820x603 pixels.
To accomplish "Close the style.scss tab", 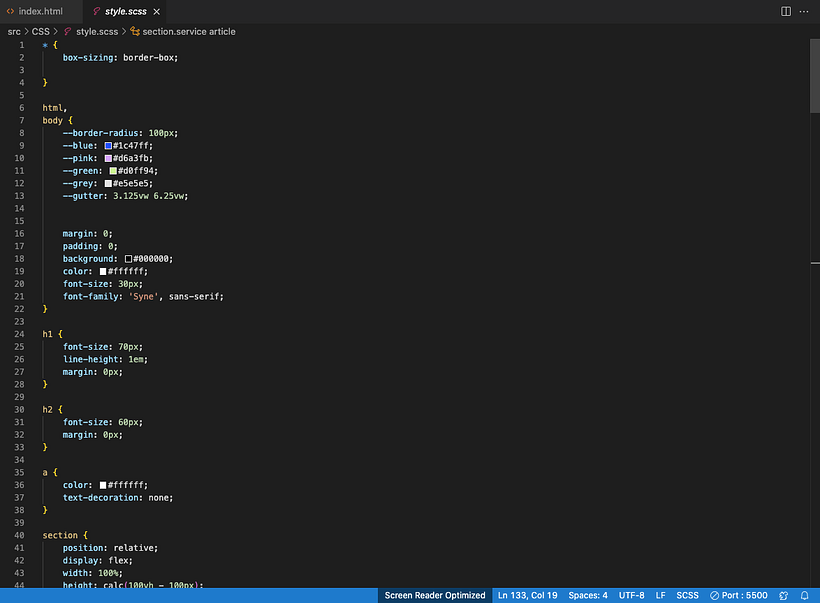I will pyautogui.click(x=156, y=13).
